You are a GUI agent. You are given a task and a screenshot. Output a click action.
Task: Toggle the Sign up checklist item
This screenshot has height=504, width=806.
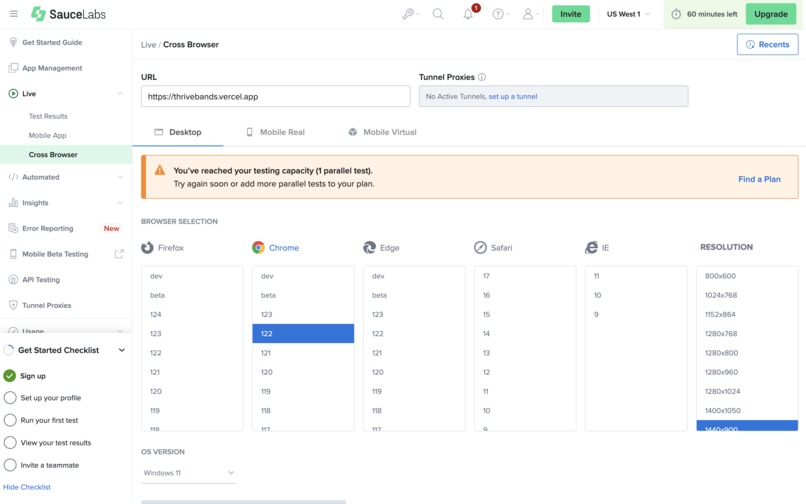click(10, 376)
